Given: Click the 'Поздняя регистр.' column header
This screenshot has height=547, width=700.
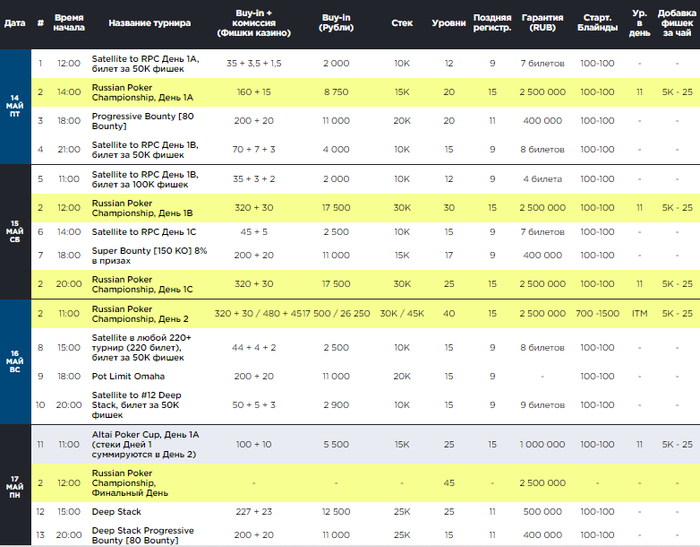Looking at the screenshot, I should (x=492, y=23).
